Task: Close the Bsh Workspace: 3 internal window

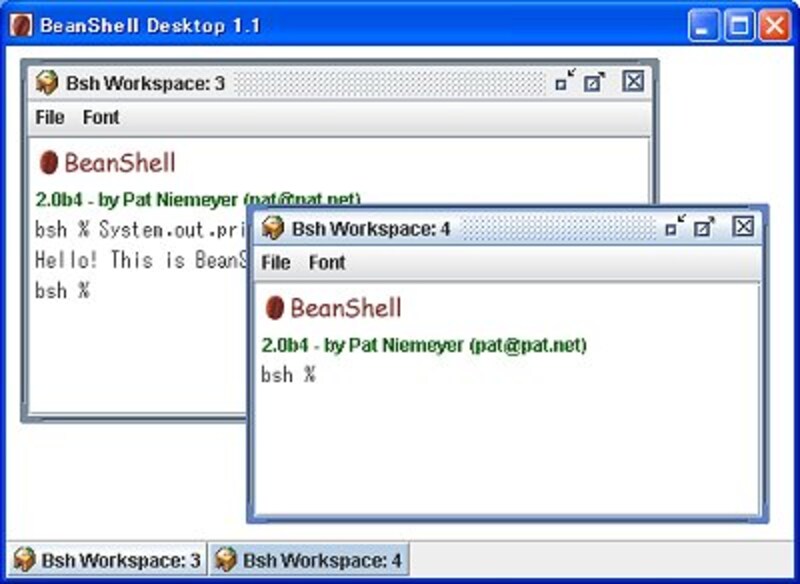Action: click(x=633, y=81)
